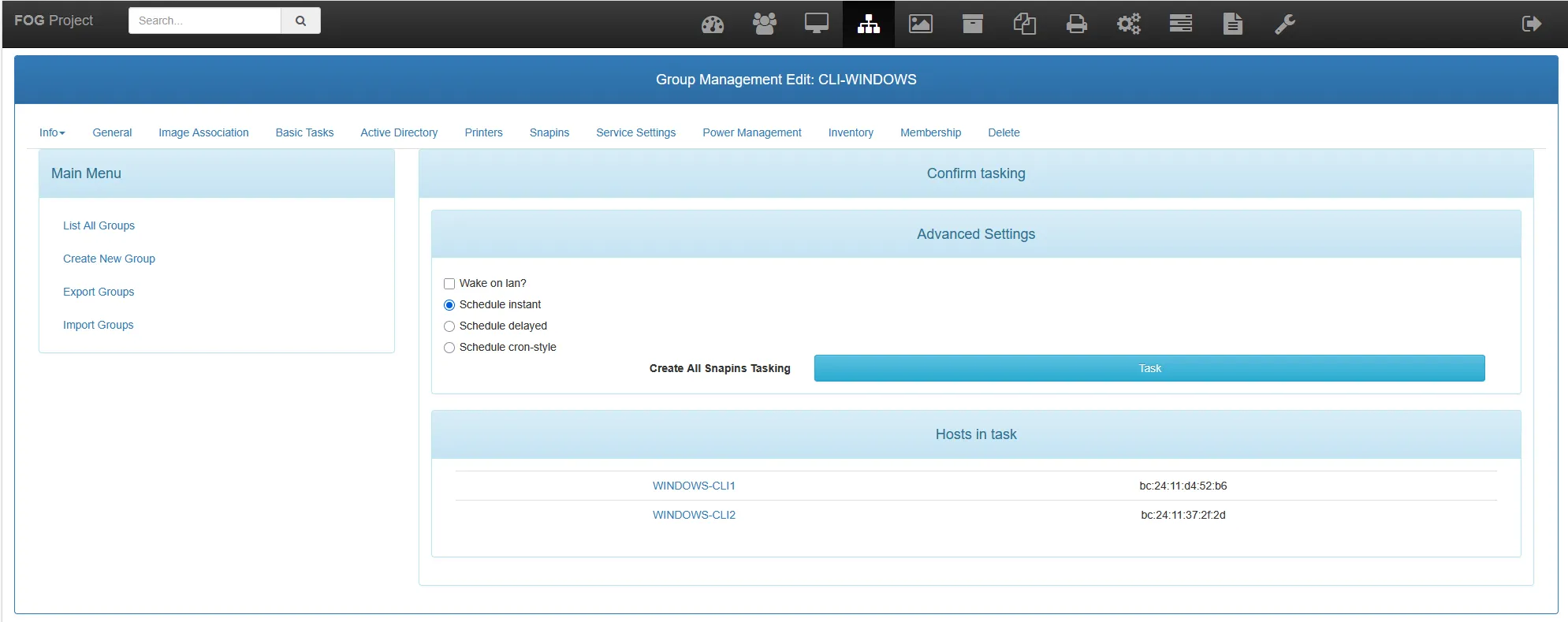Image resolution: width=1568 pixels, height=622 pixels.
Task: Switch to the Snapins tab
Action: (549, 132)
